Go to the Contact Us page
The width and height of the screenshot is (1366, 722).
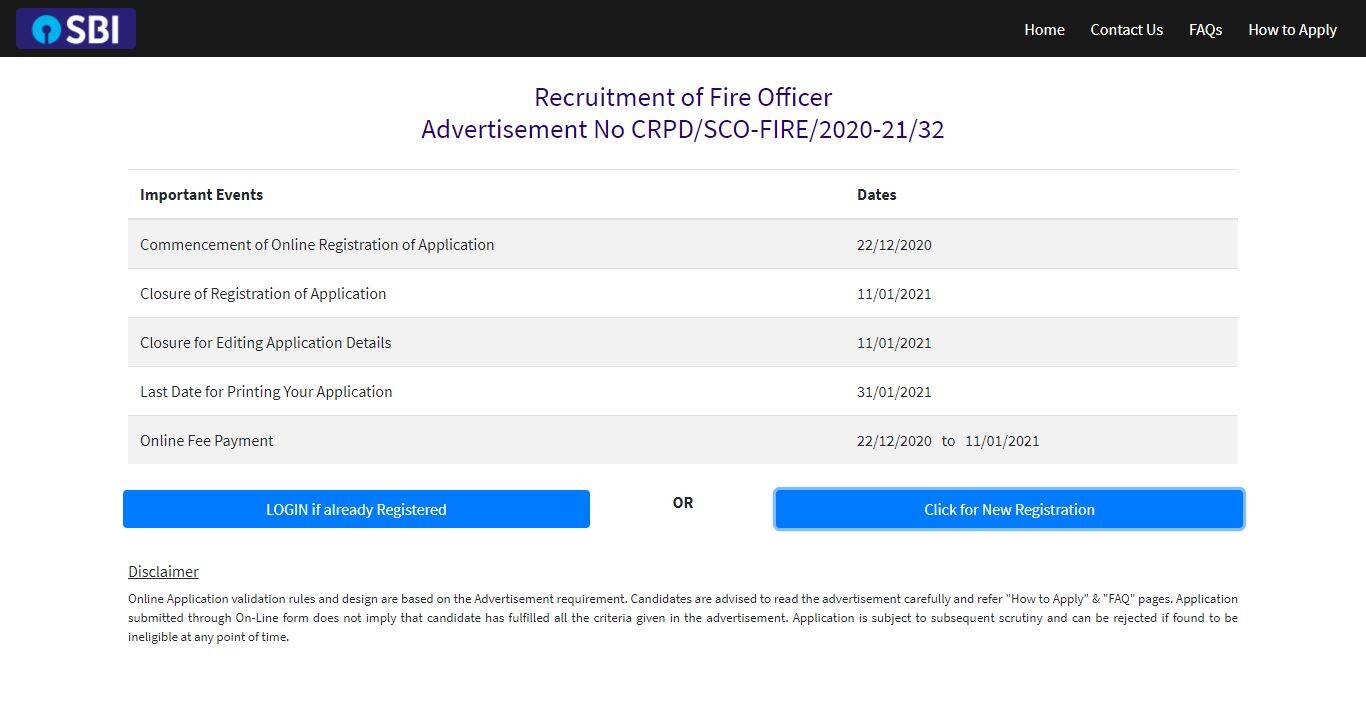coord(1126,30)
